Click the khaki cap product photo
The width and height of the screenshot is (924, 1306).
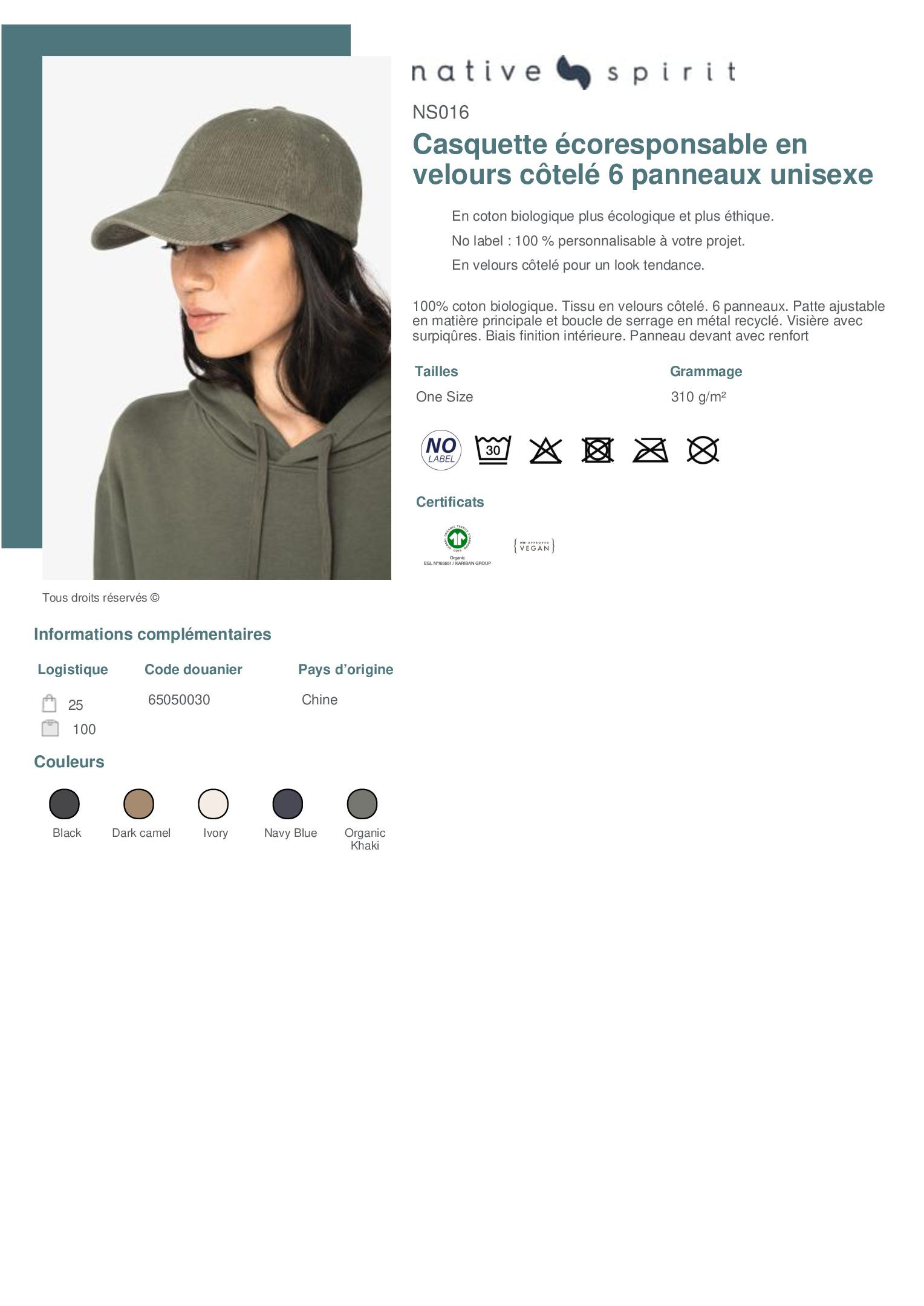coord(216,318)
